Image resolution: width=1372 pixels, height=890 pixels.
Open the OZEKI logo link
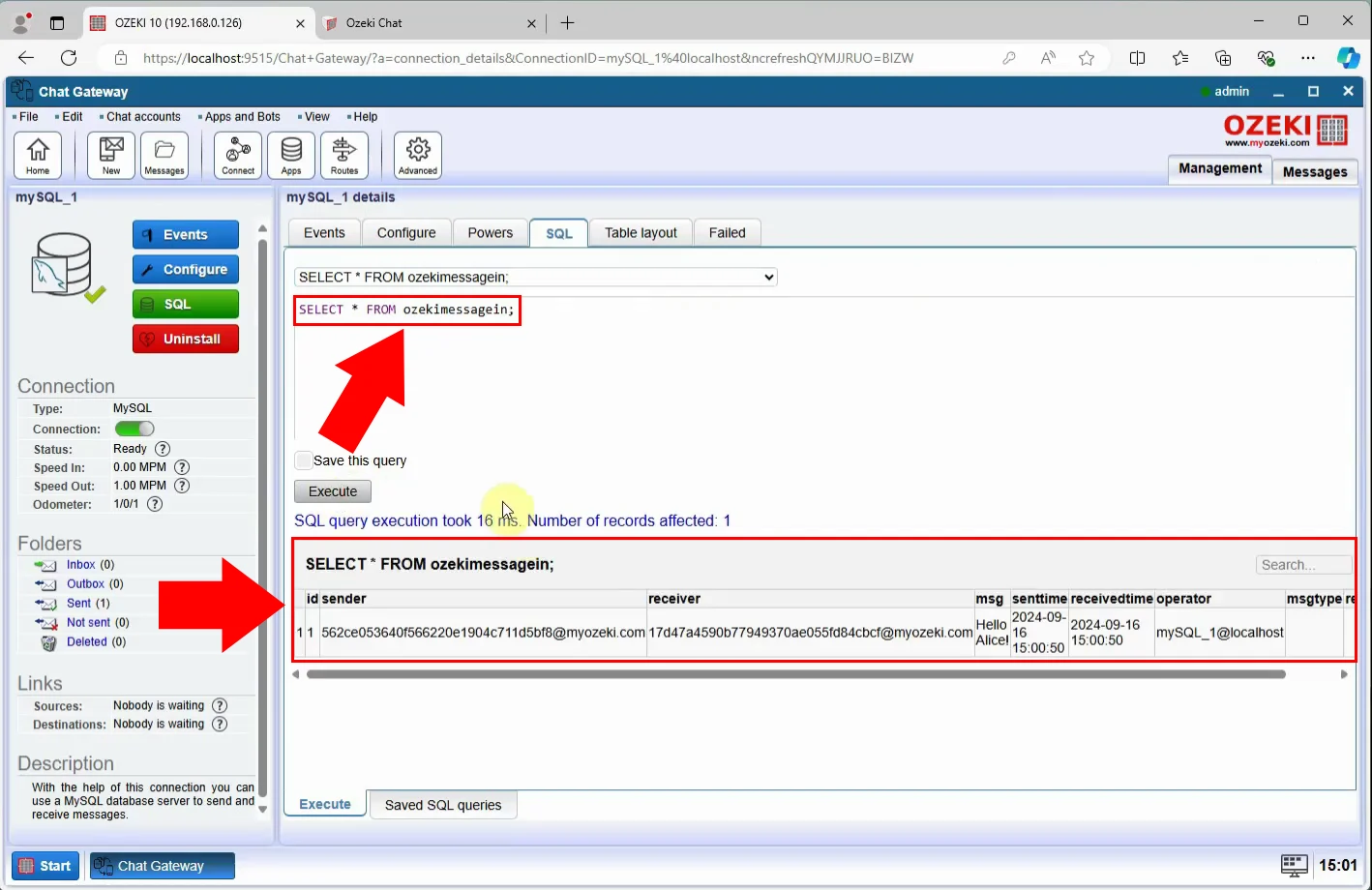pos(1286,130)
